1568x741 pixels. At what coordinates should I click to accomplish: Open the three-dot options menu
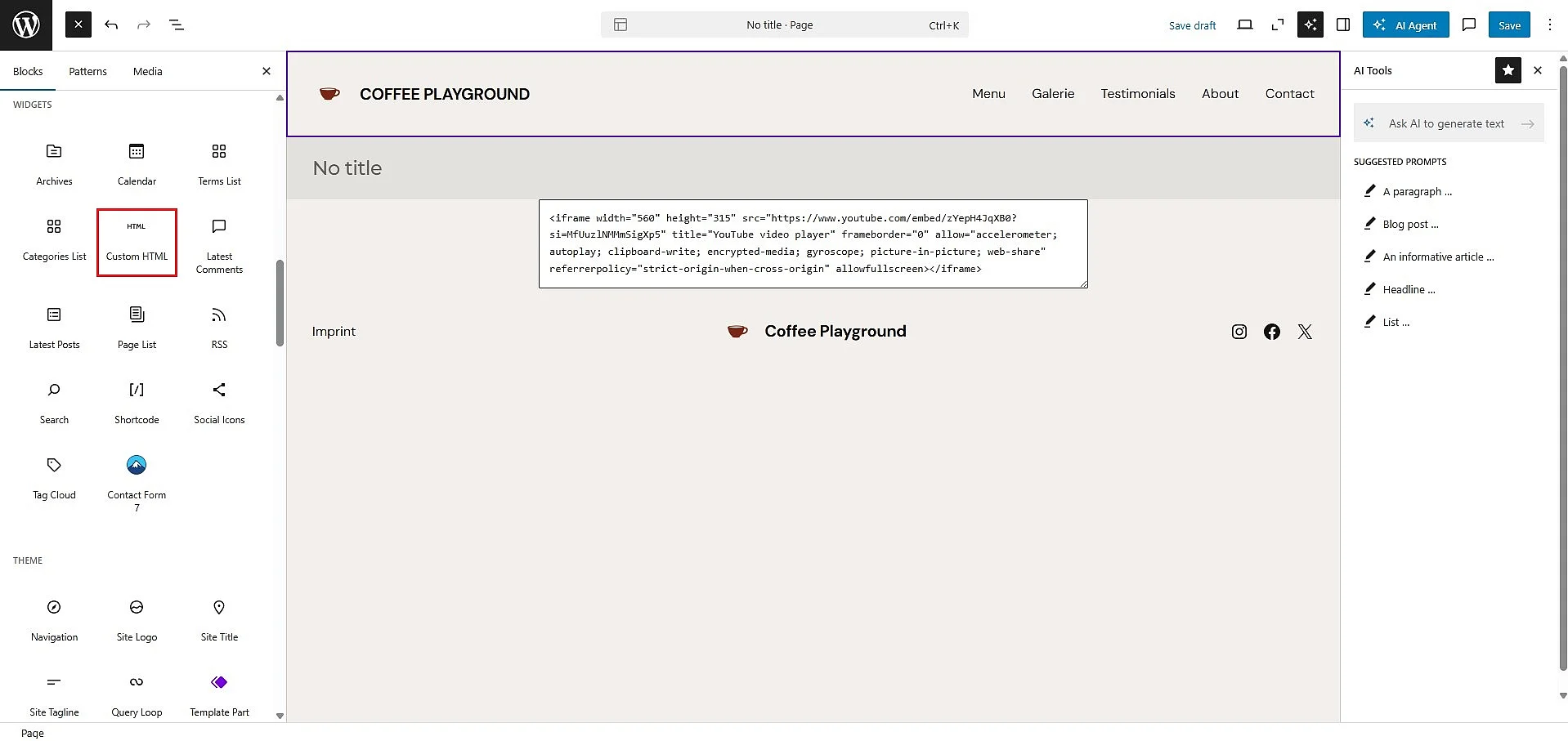[1549, 25]
